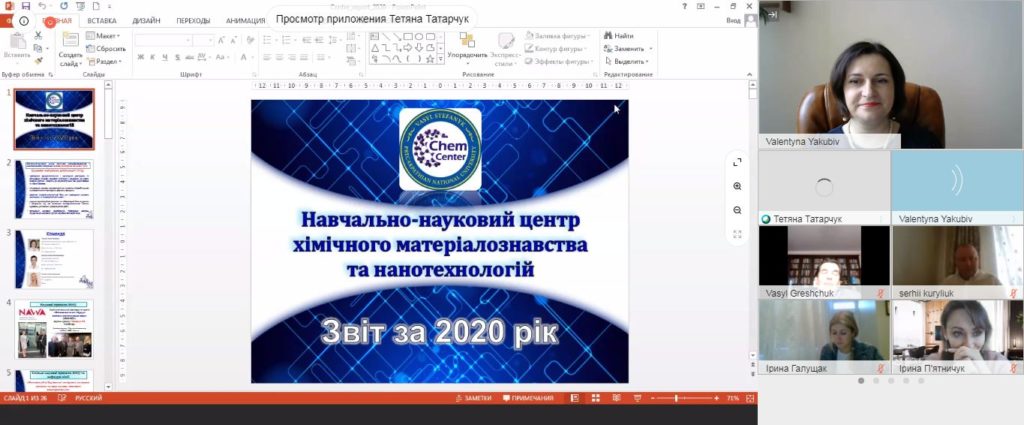This screenshot has height=425, width=1024.
Task: Click the Find (Найти) tool
Action: click(x=618, y=36)
